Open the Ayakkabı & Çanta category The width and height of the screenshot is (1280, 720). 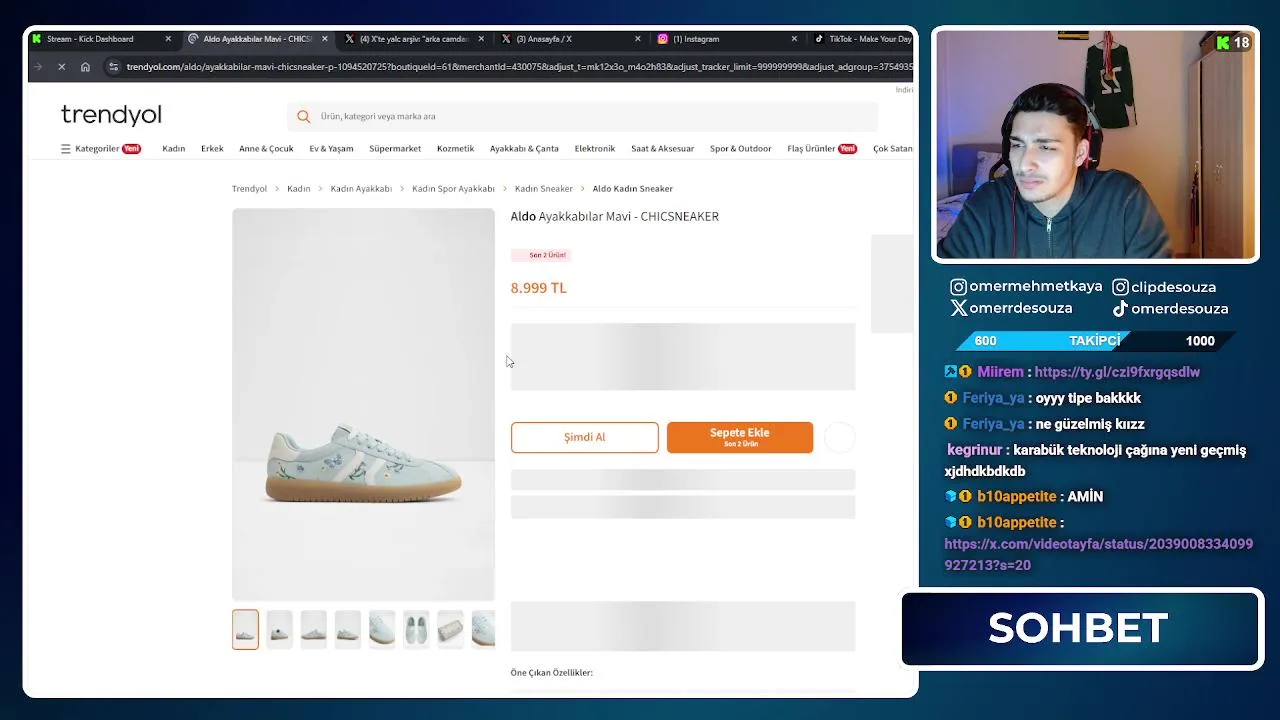(x=524, y=149)
